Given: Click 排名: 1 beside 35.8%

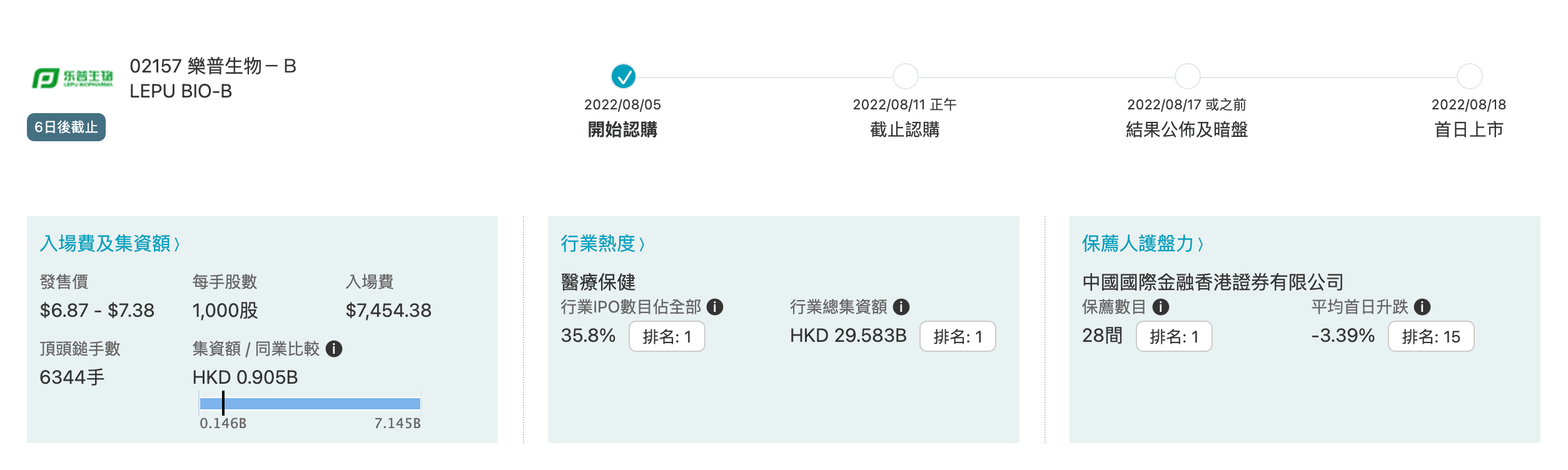Looking at the screenshot, I should [x=667, y=337].
